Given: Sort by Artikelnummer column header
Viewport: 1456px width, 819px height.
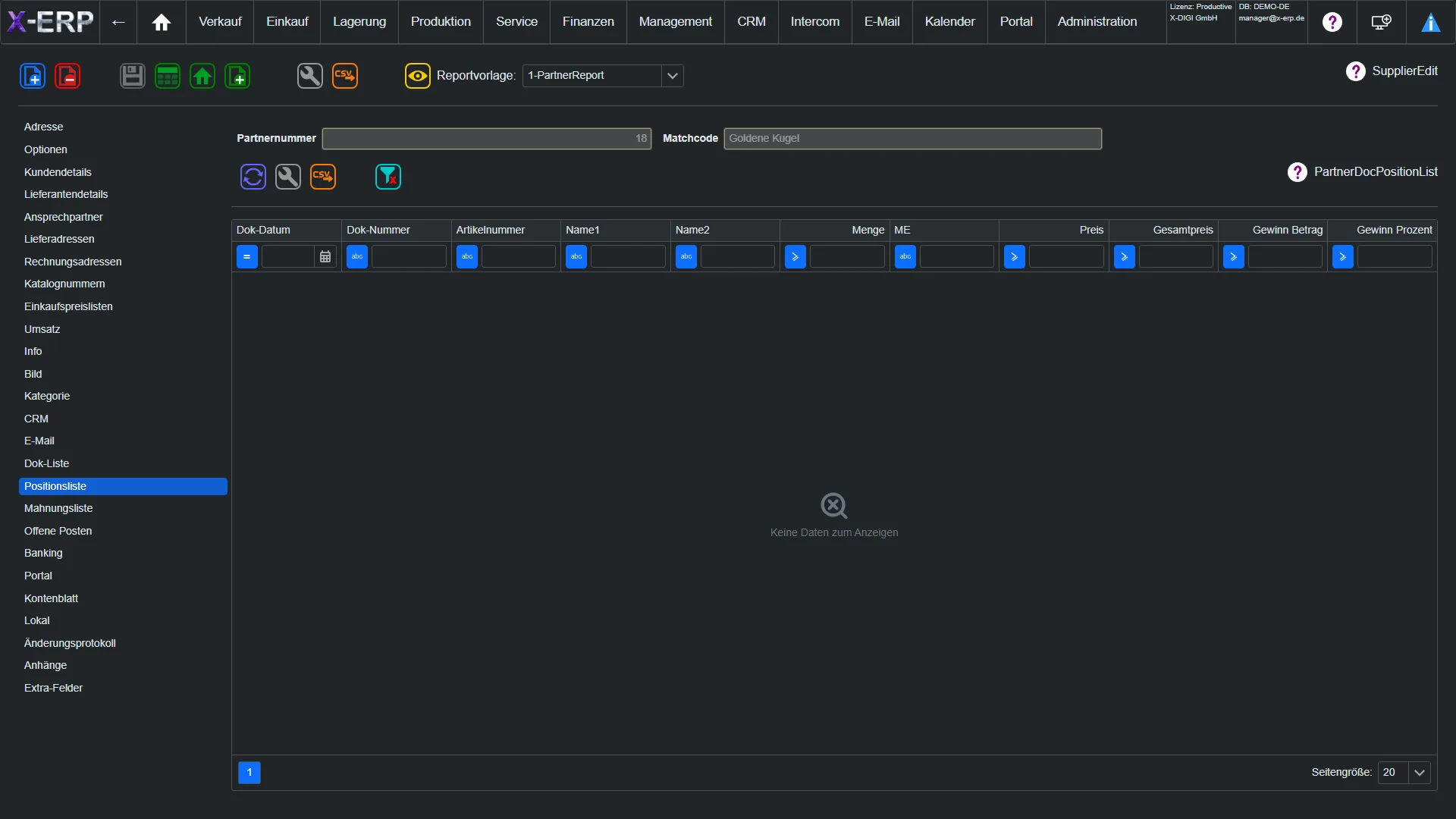Looking at the screenshot, I should (x=506, y=230).
